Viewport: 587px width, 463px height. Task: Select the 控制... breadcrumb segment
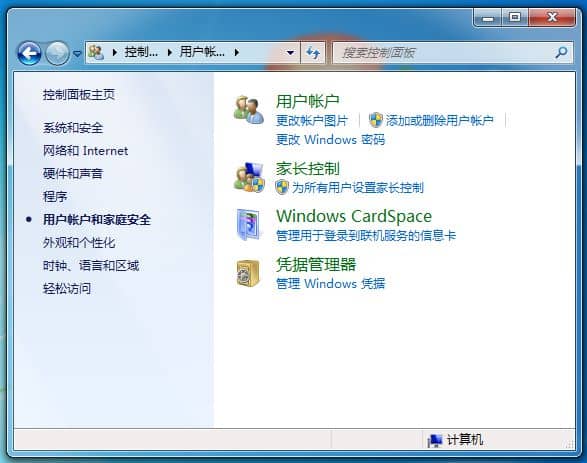pyautogui.click(x=141, y=52)
